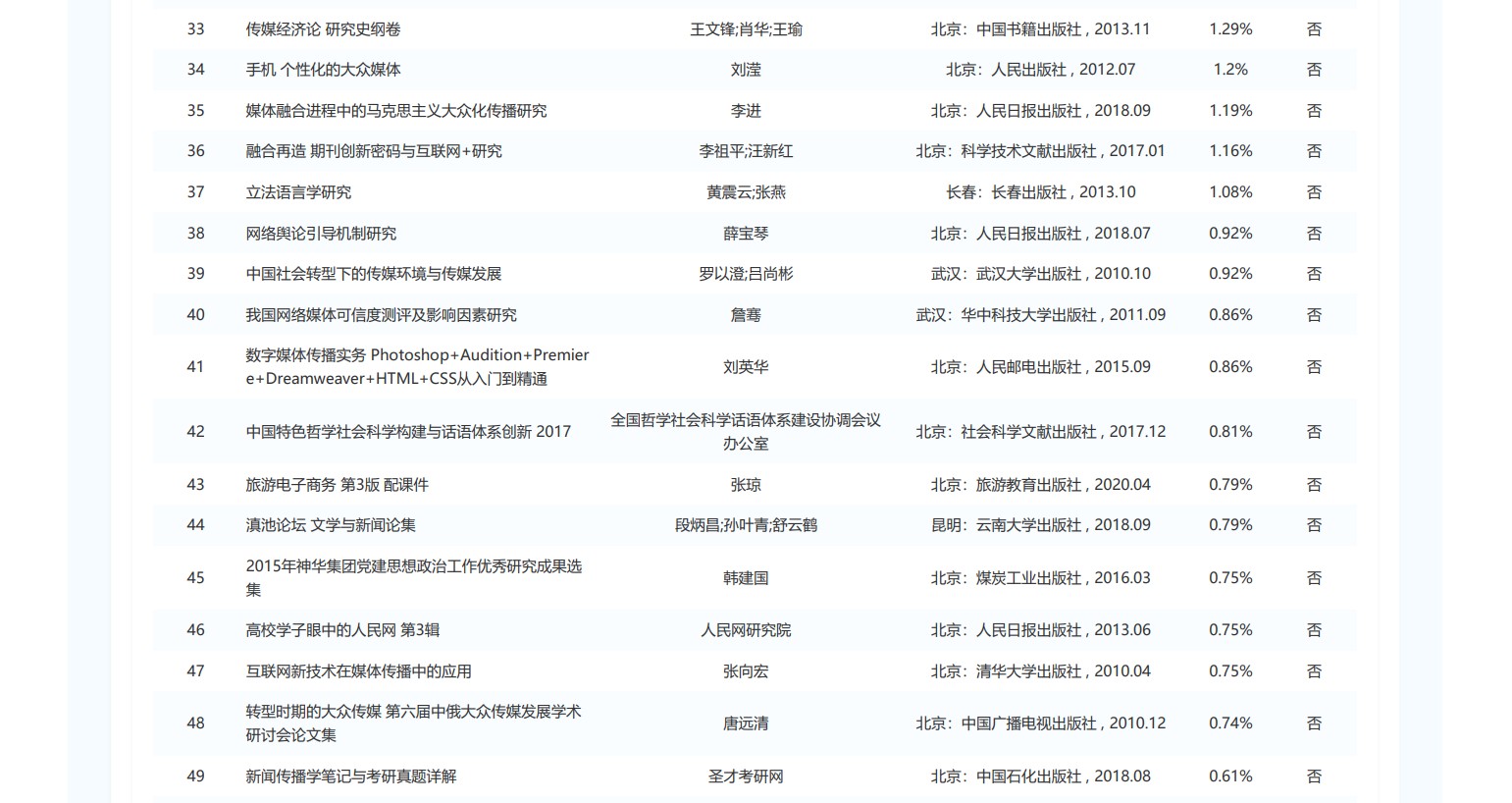Select the 1.29% similarity value
1512x803 pixels.
pos(1230,29)
